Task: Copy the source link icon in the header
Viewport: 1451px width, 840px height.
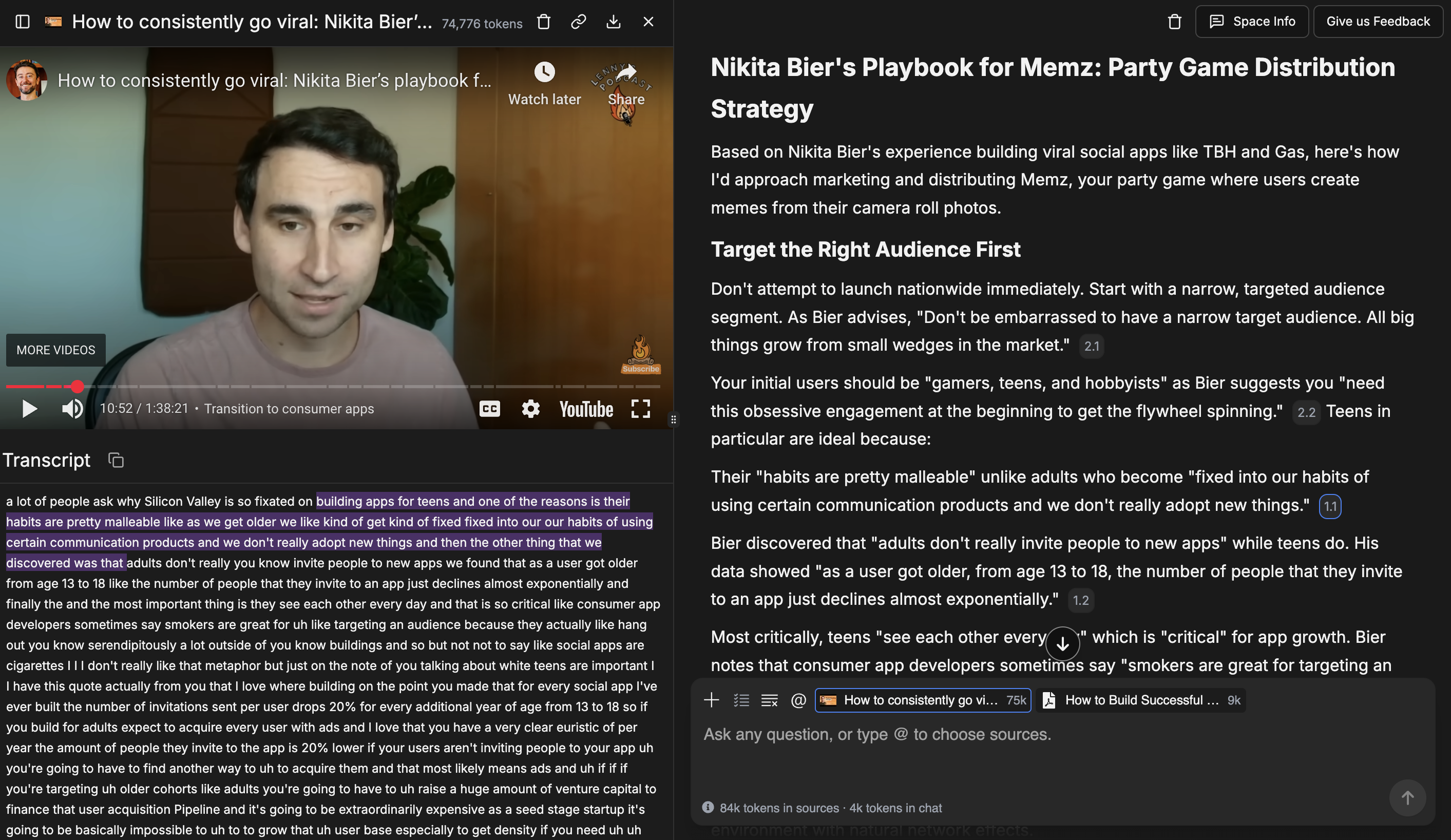Action: pos(578,22)
